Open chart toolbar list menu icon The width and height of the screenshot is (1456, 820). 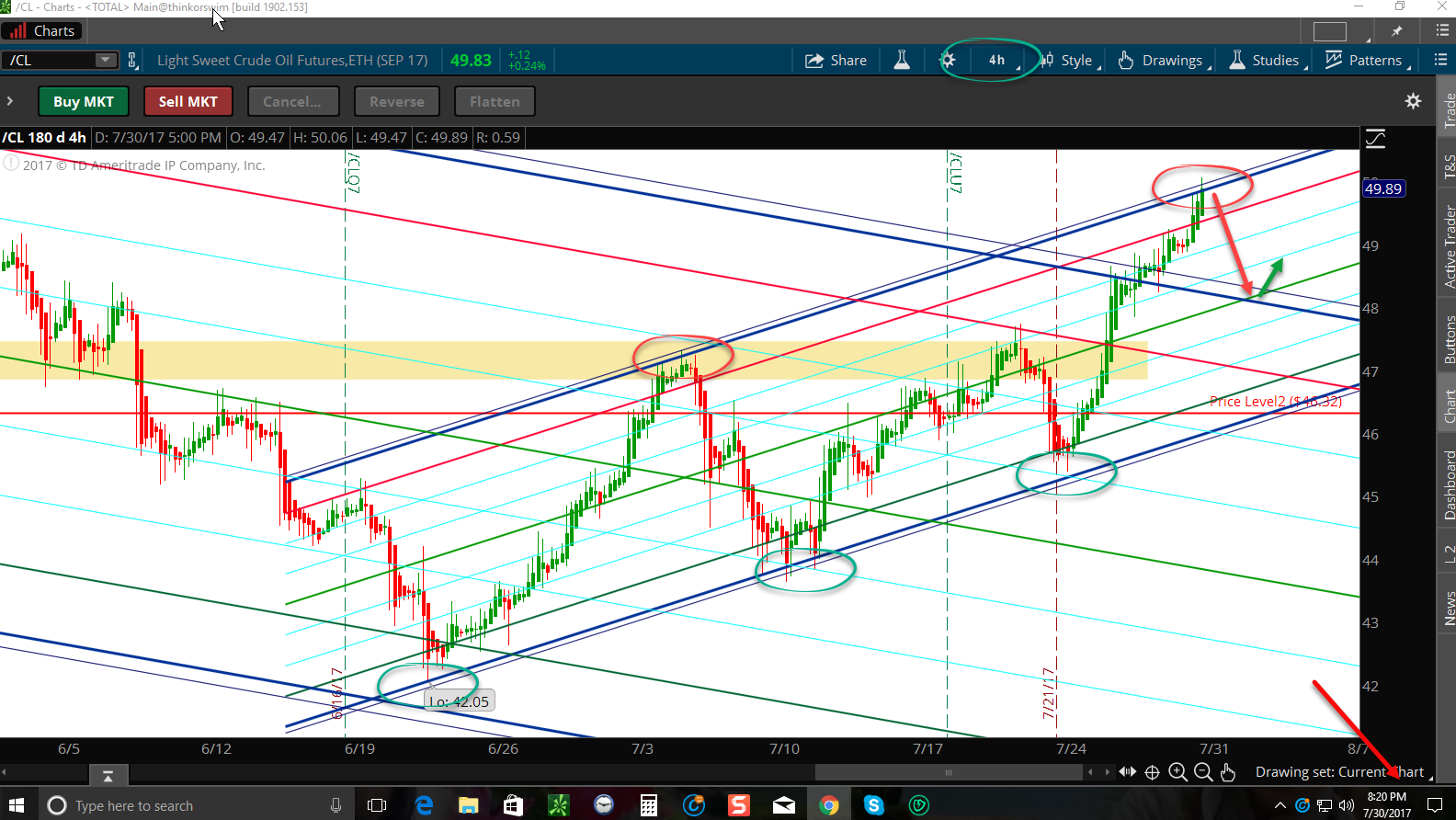click(x=1439, y=60)
